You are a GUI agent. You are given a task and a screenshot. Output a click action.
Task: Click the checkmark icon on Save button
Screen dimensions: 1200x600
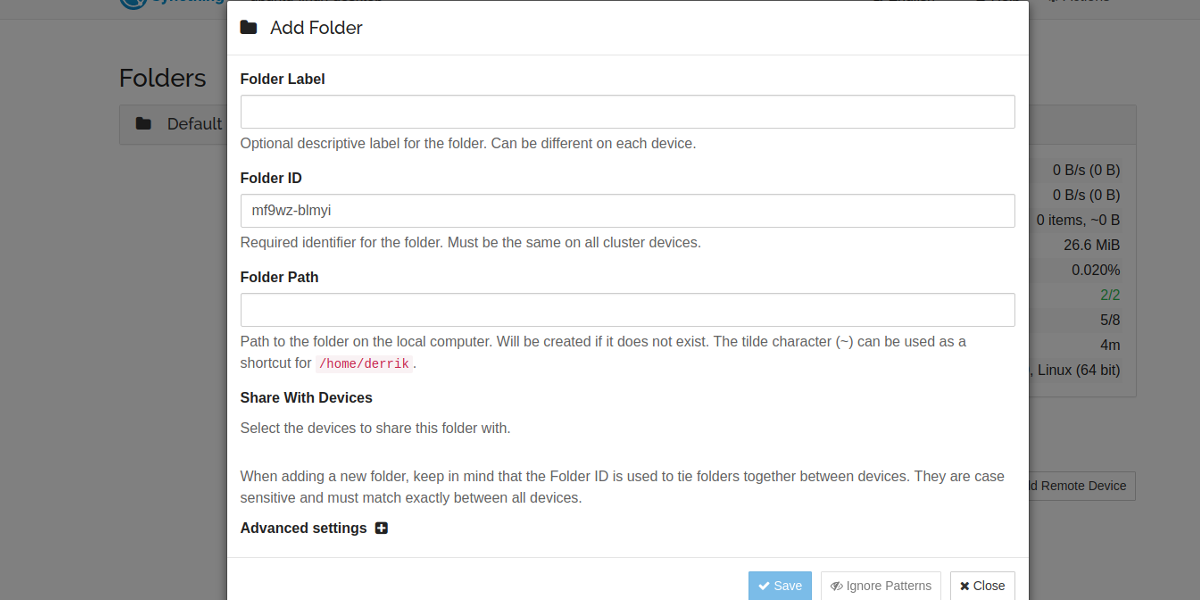(x=764, y=586)
